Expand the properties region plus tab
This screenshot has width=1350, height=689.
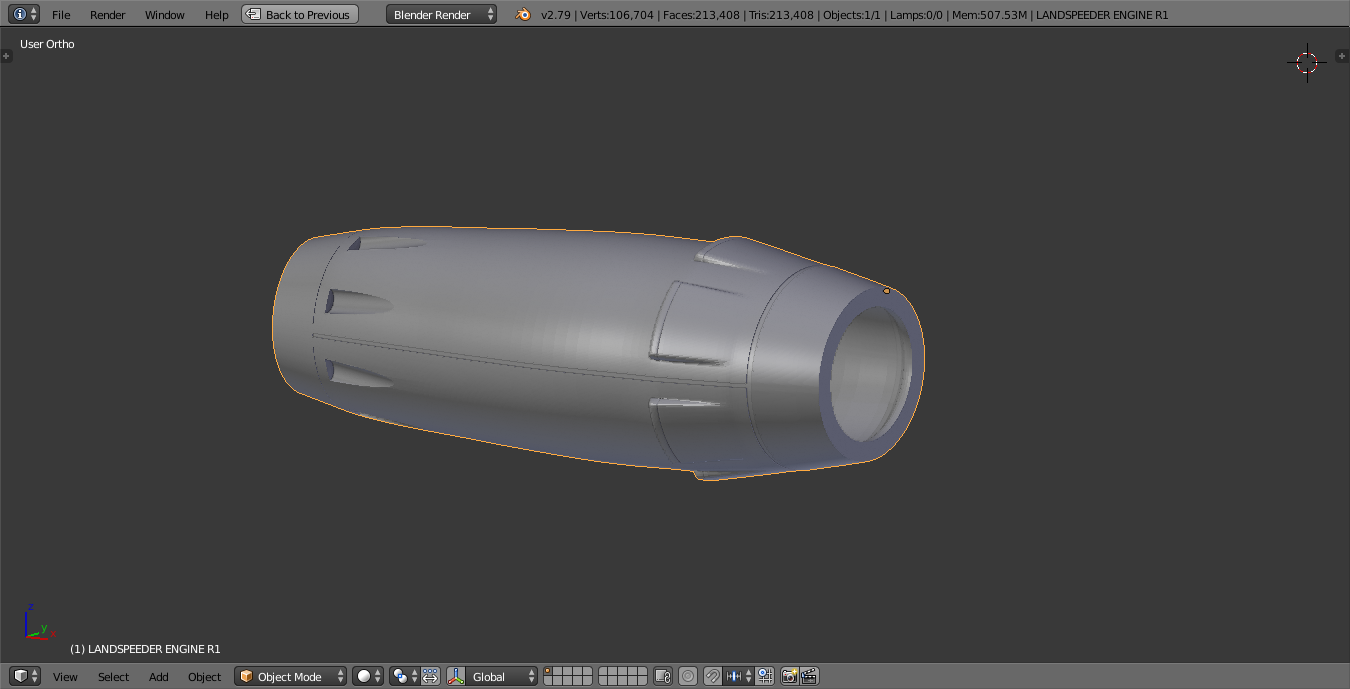[1344, 56]
